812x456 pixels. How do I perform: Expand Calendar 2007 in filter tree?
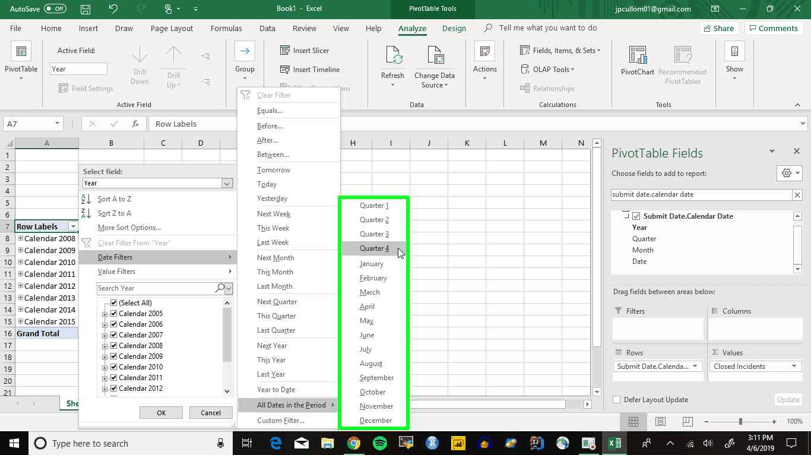[x=105, y=335]
